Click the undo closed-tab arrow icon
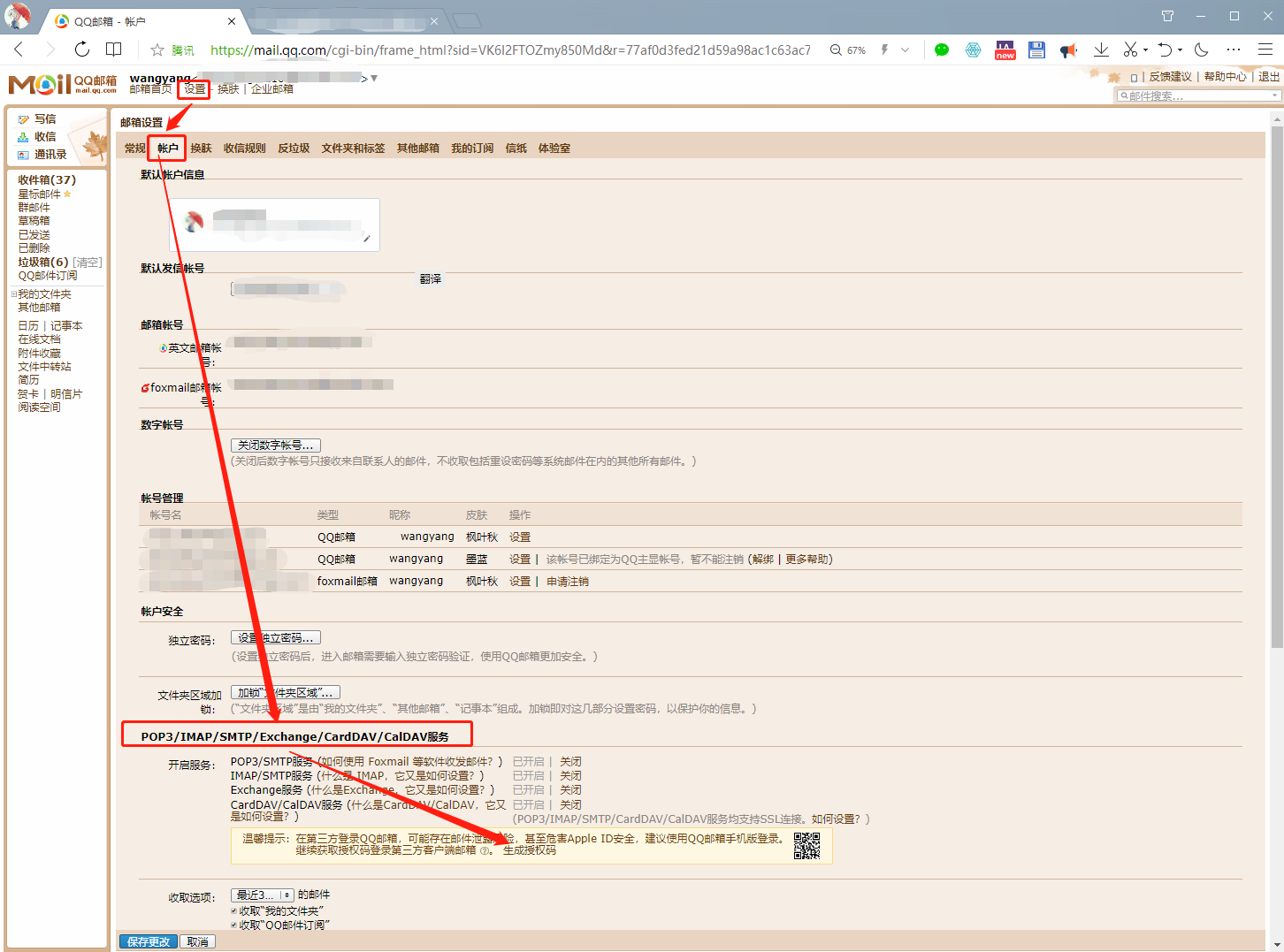 pyautogui.click(x=1166, y=50)
